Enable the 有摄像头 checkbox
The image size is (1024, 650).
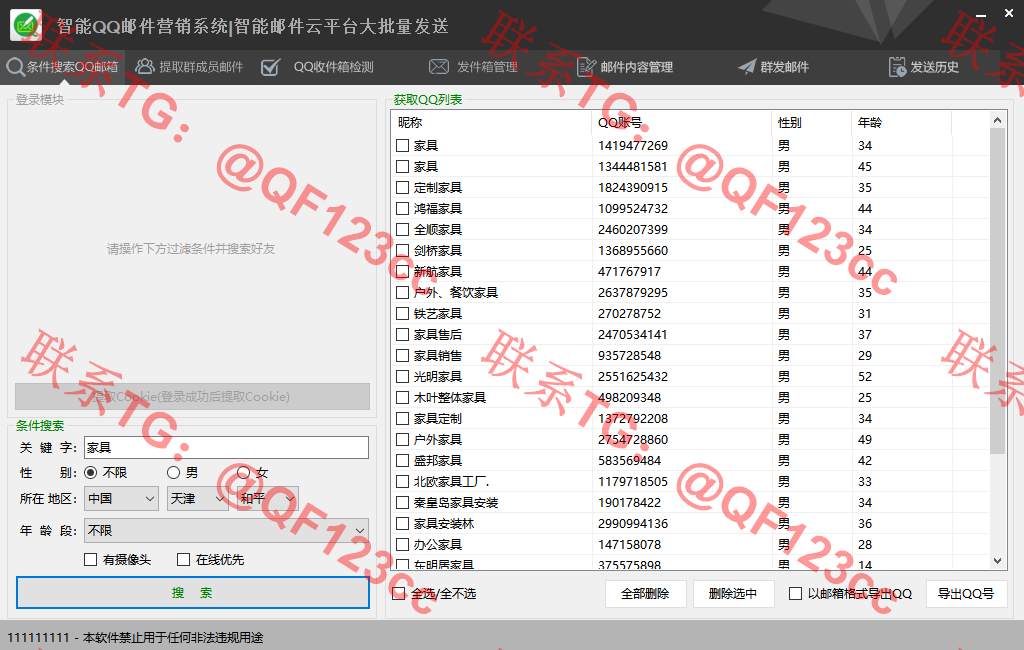tap(91, 559)
